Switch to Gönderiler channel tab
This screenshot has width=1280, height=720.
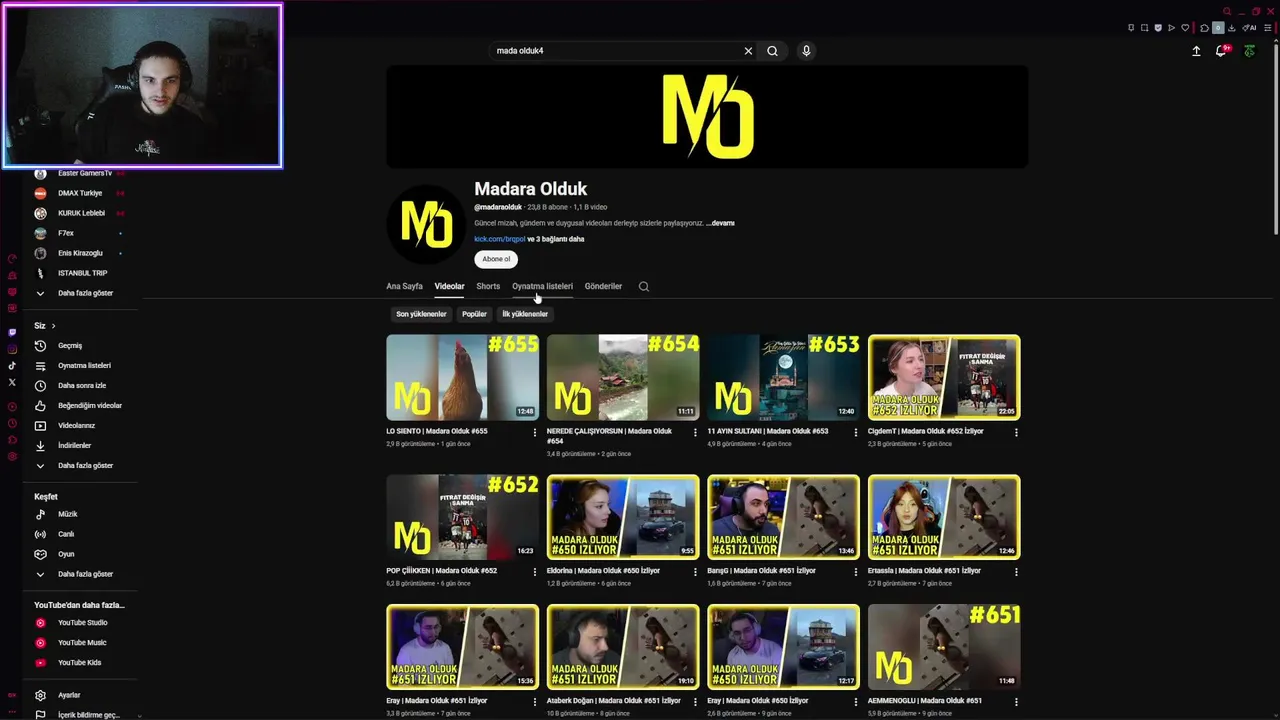click(603, 287)
